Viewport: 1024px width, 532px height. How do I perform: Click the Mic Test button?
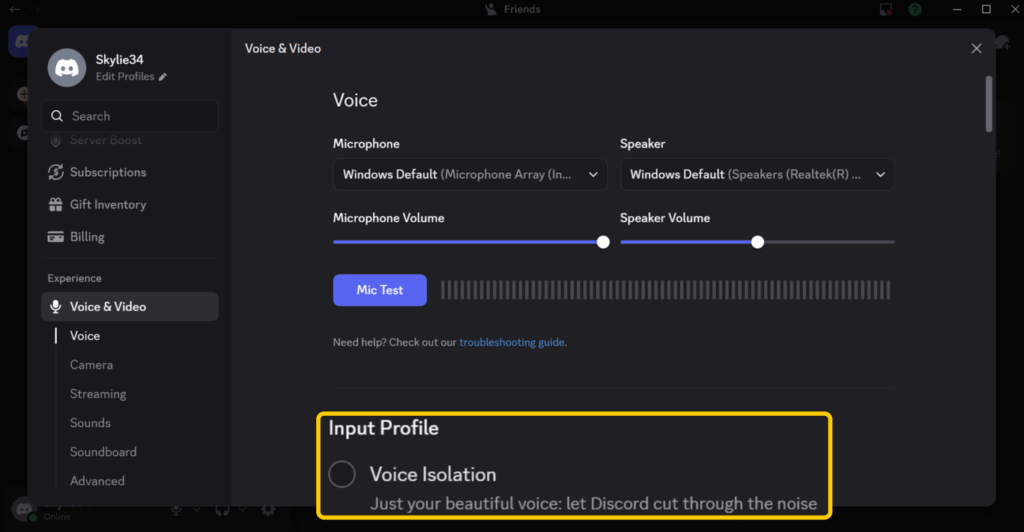[x=379, y=290]
